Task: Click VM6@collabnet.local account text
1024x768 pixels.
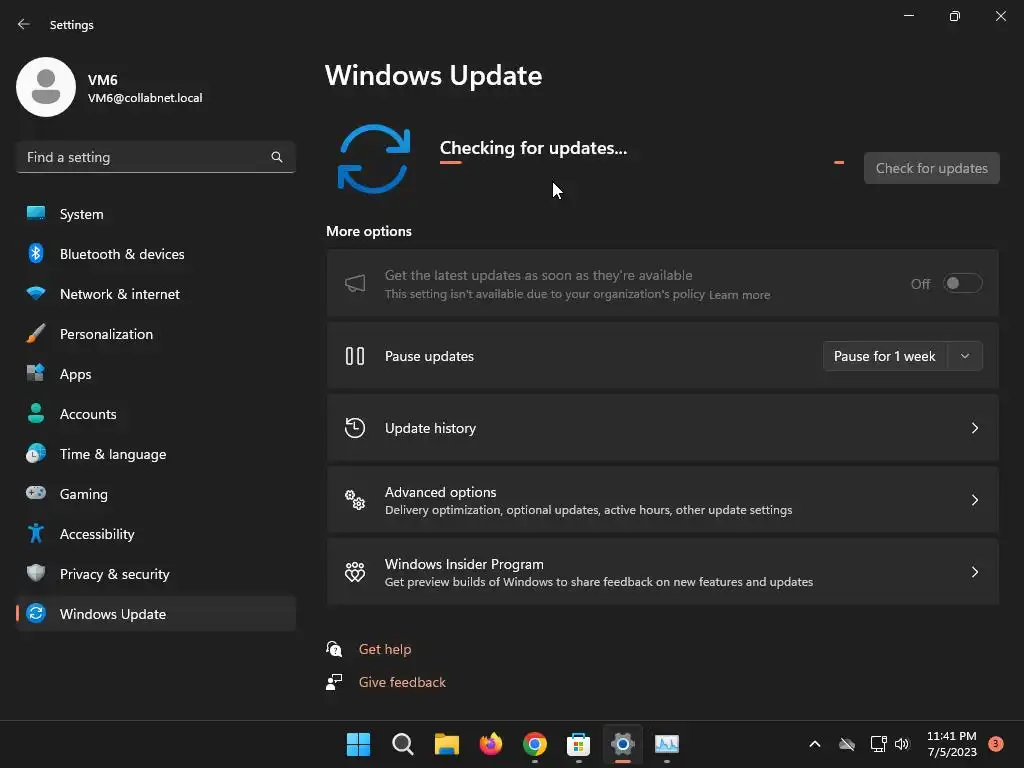Action: pos(145,98)
